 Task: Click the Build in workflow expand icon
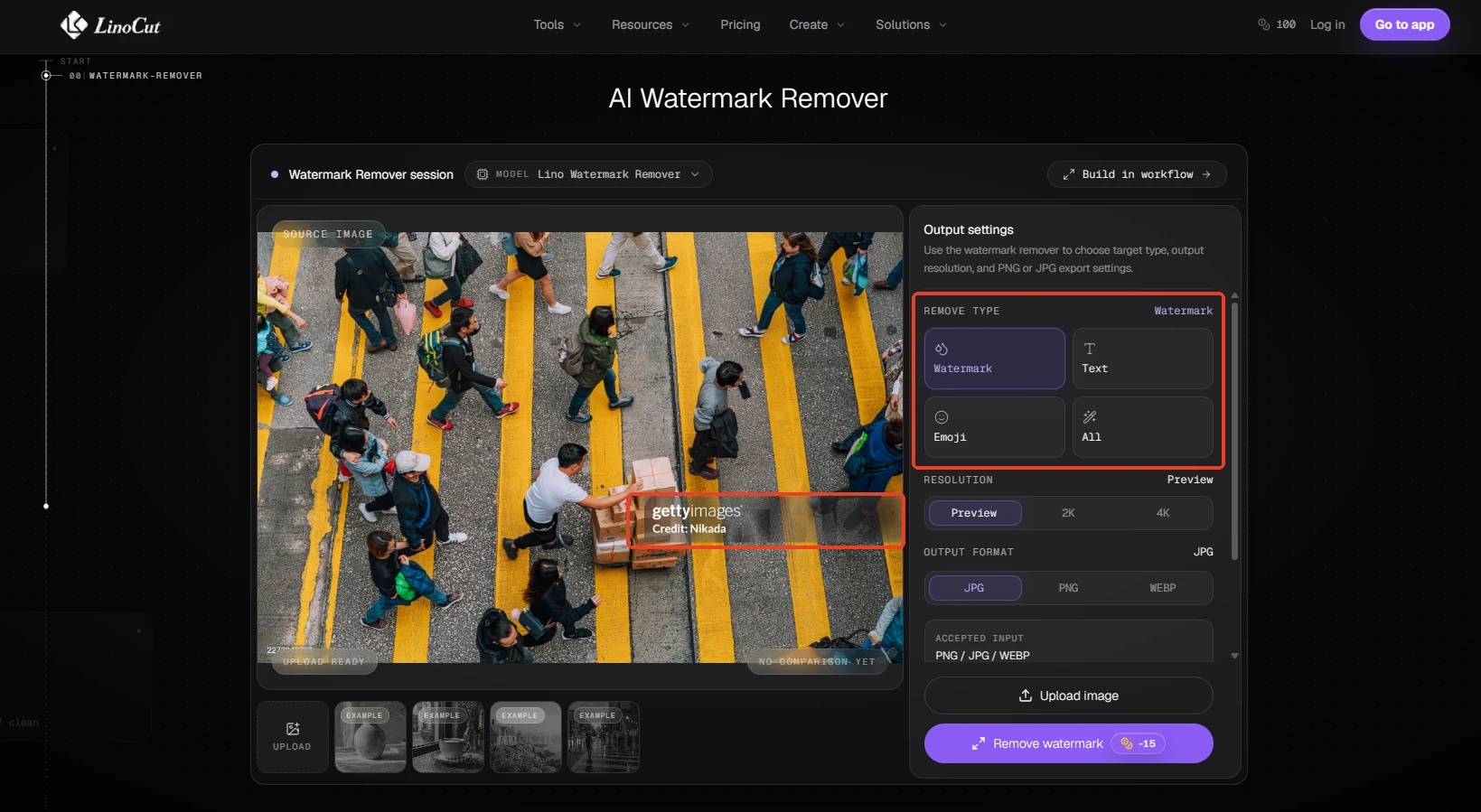click(x=1069, y=174)
